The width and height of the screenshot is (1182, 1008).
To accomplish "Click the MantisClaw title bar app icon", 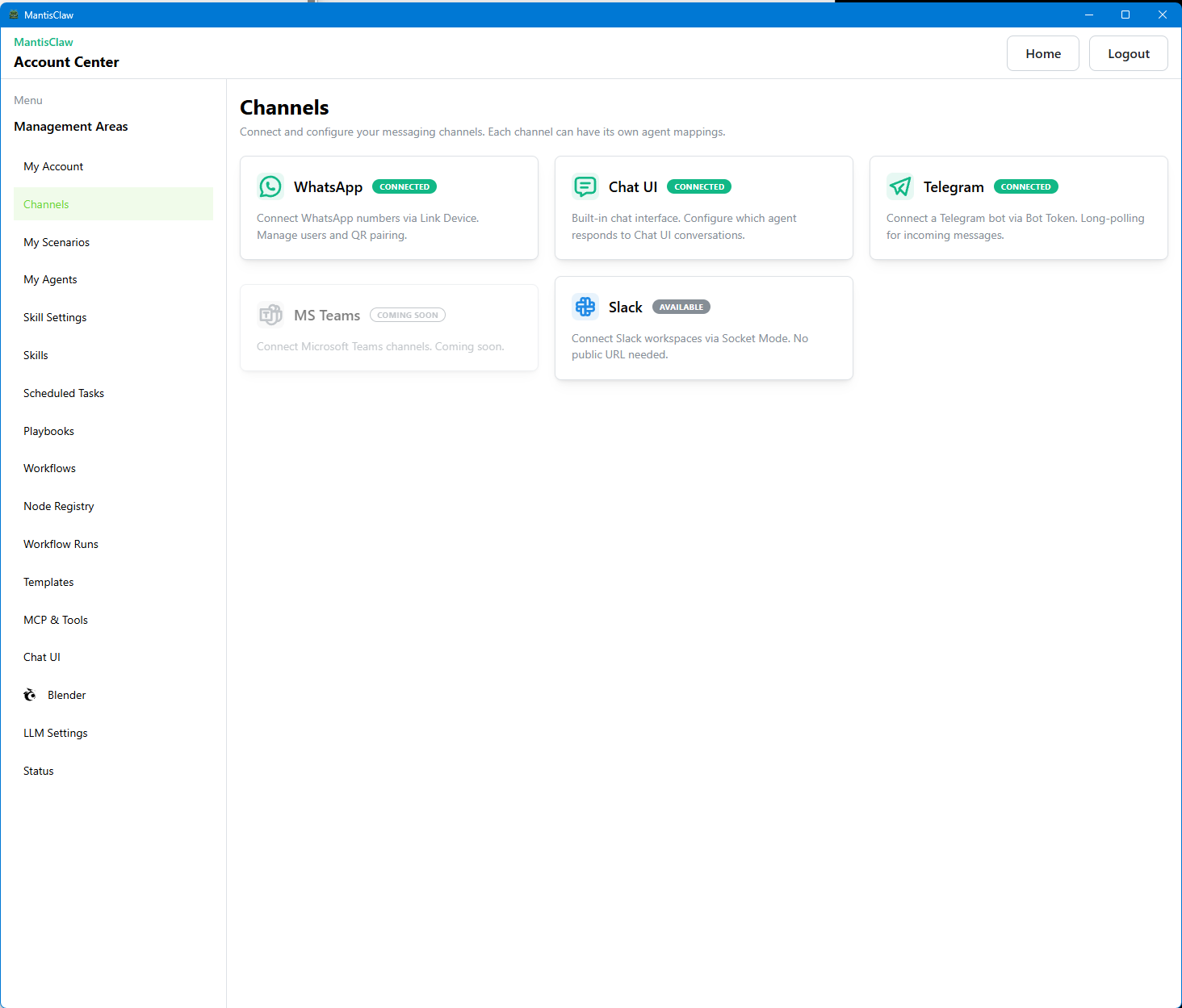I will click(13, 15).
